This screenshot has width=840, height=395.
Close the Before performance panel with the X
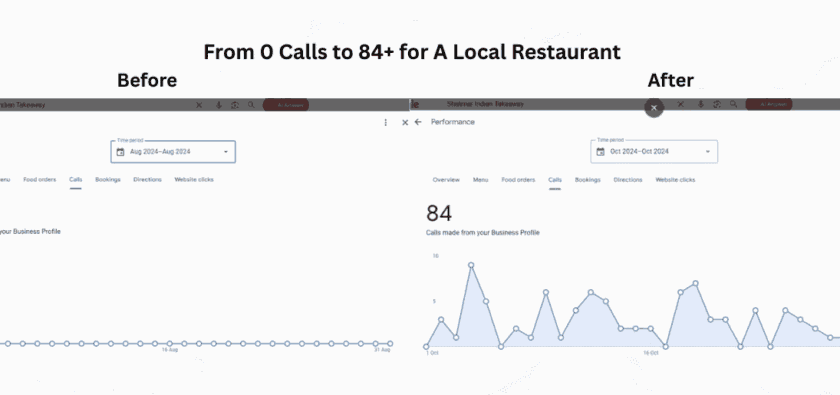pyautogui.click(x=405, y=123)
